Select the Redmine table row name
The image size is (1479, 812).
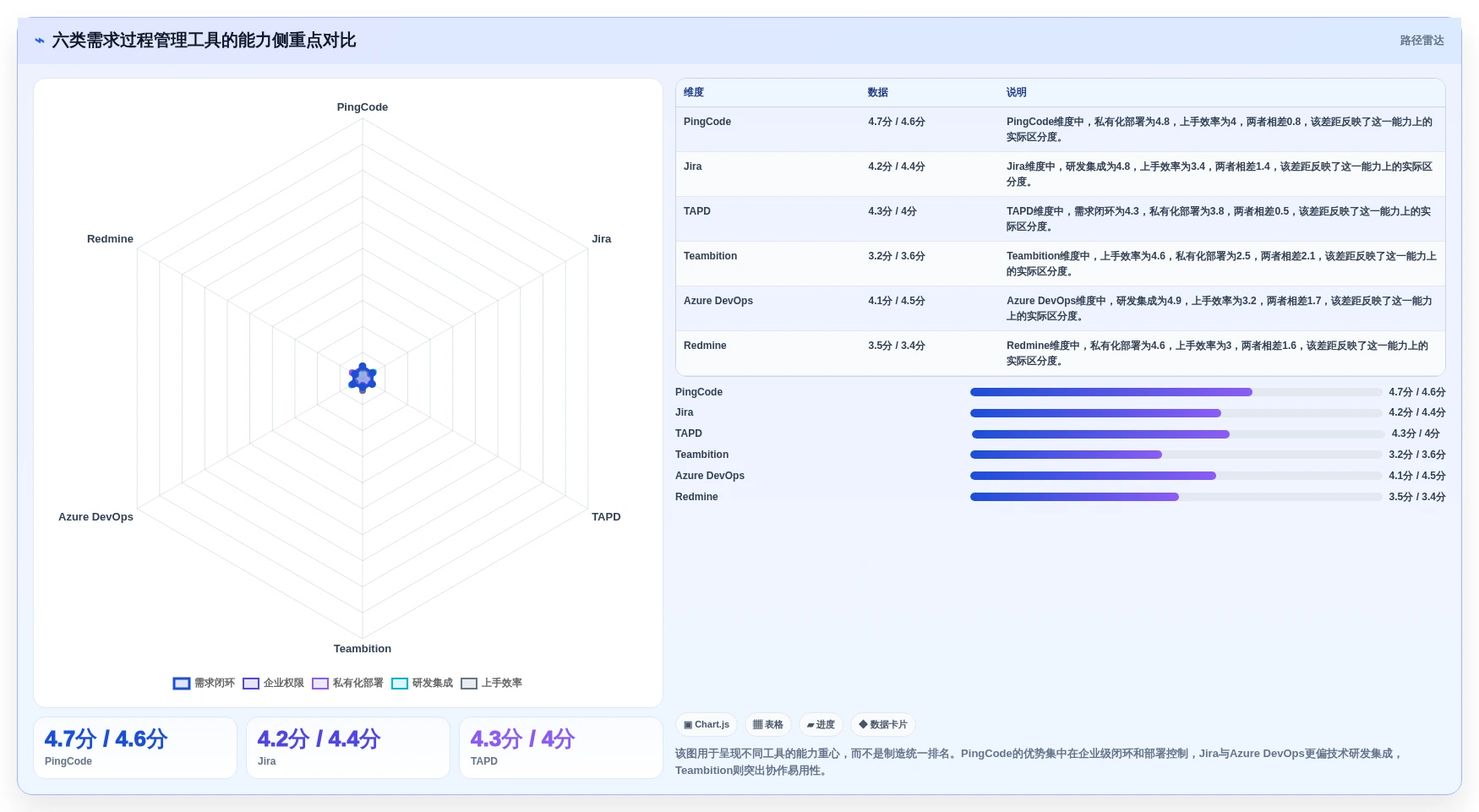pyautogui.click(x=705, y=346)
